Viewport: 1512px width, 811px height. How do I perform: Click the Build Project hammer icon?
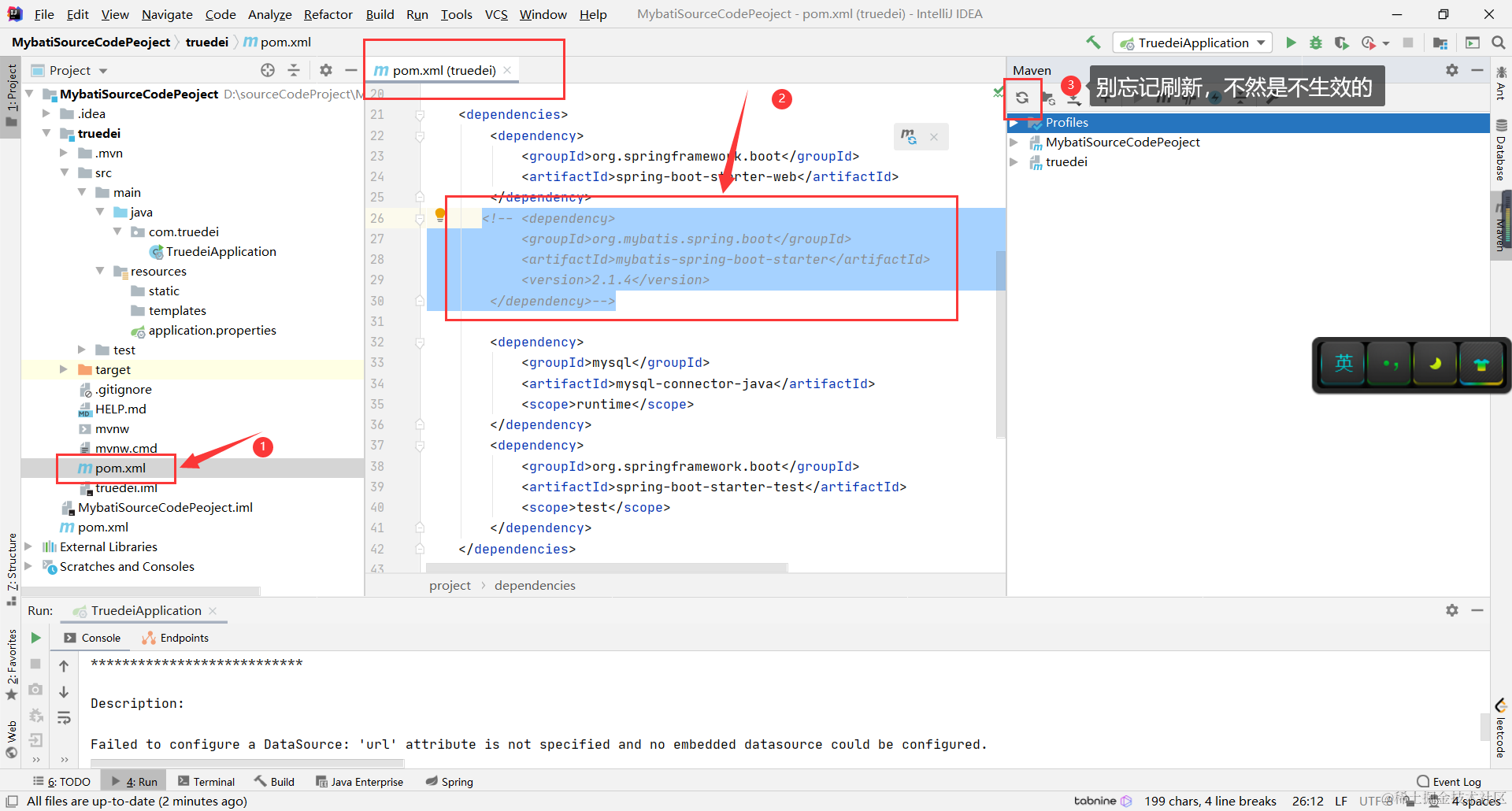tap(1093, 43)
